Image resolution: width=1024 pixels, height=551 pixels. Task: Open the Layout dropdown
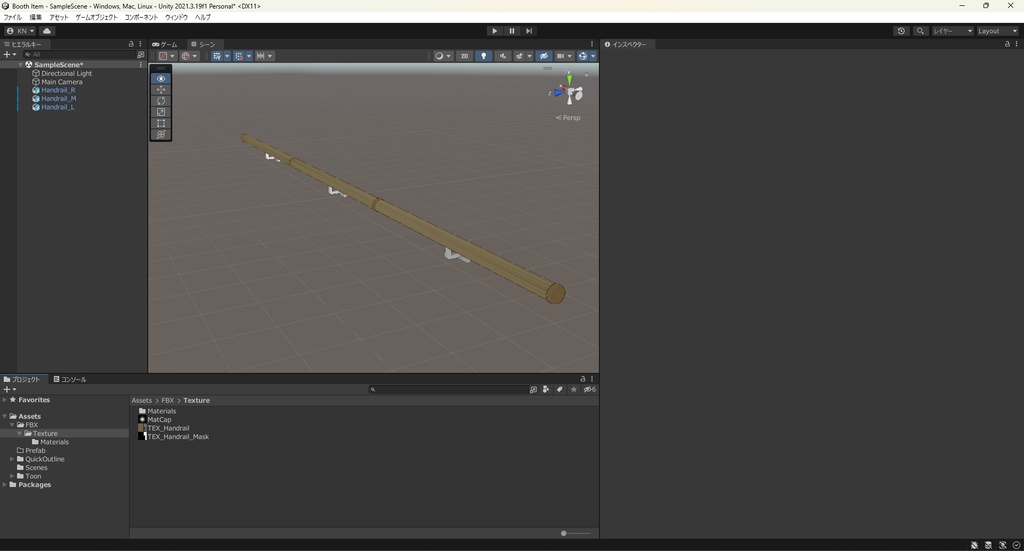pyautogui.click(x=997, y=31)
